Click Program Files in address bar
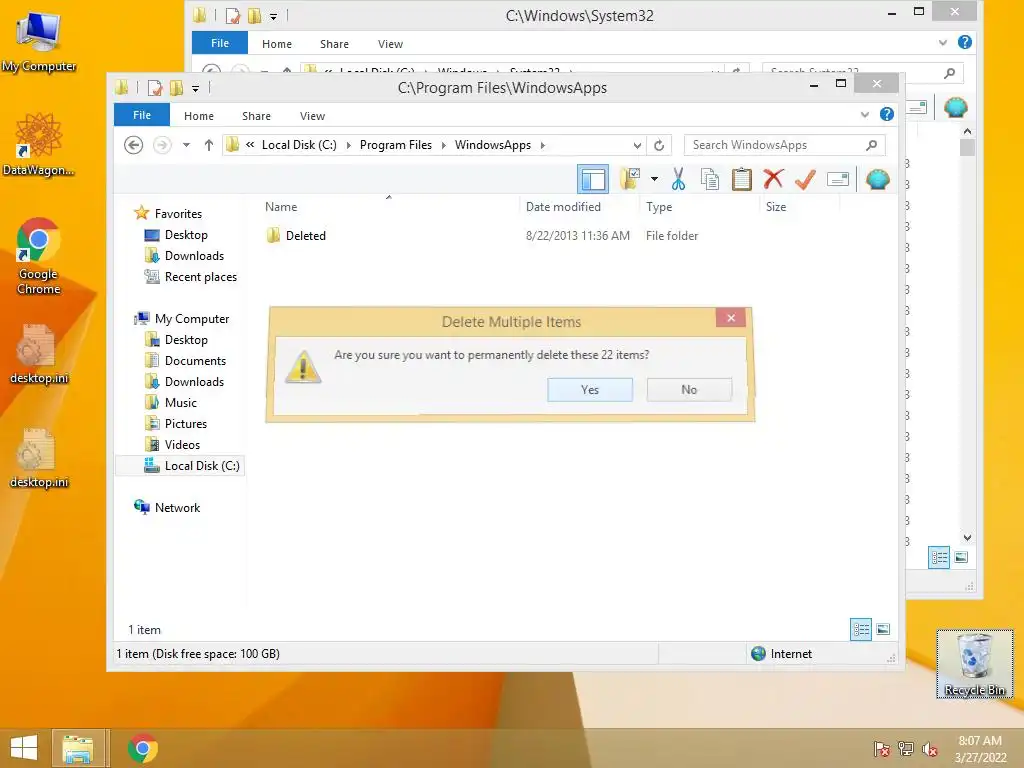This screenshot has height=768, width=1024. pyautogui.click(x=396, y=145)
